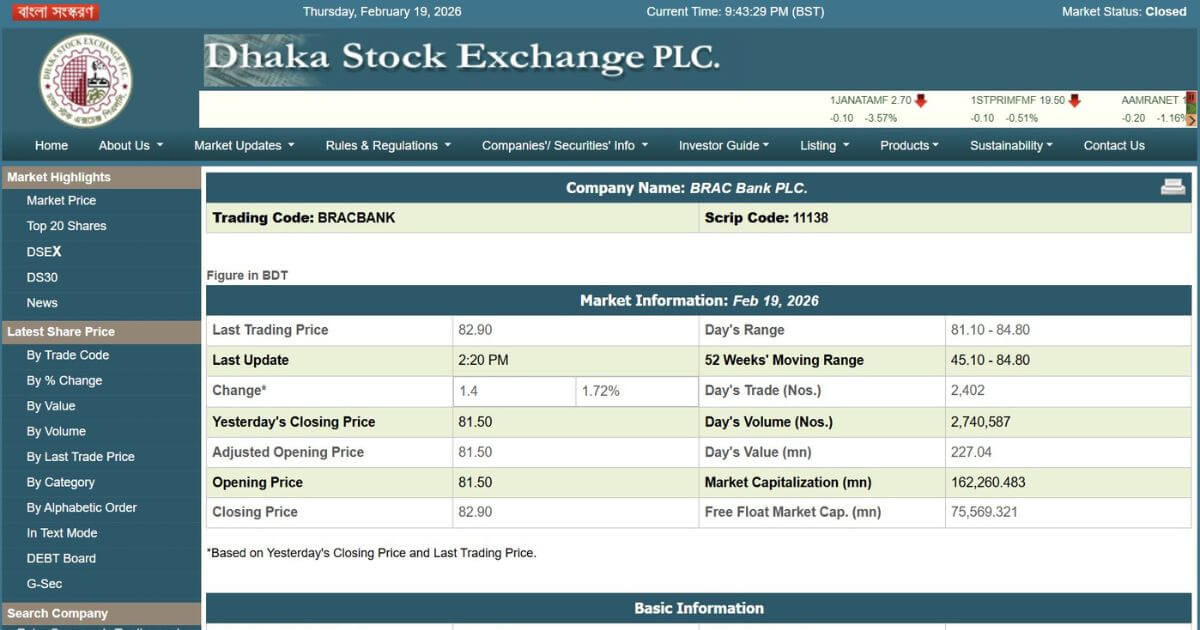Expand the Rules & Regulations menu

[x=388, y=146]
